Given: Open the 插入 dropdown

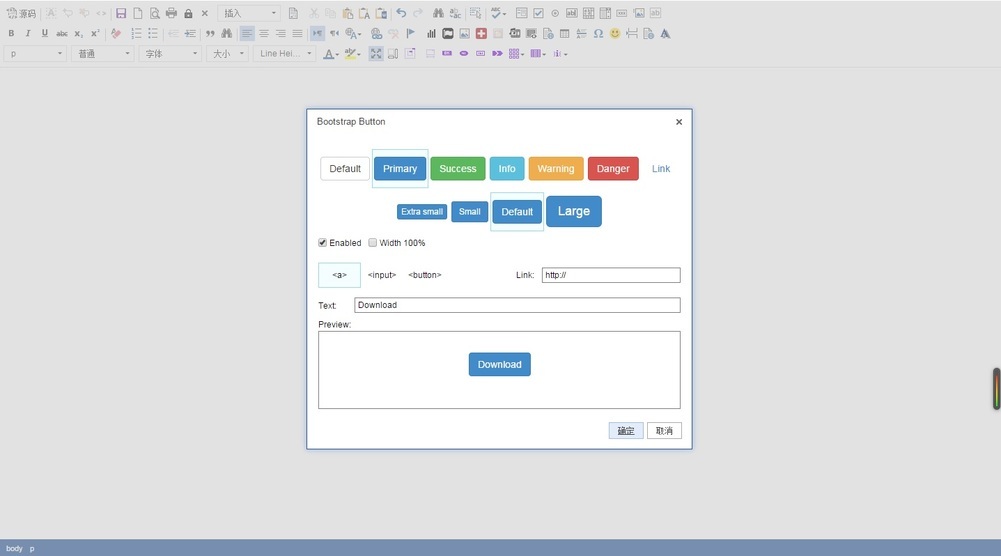Looking at the screenshot, I should click(x=250, y=13).
